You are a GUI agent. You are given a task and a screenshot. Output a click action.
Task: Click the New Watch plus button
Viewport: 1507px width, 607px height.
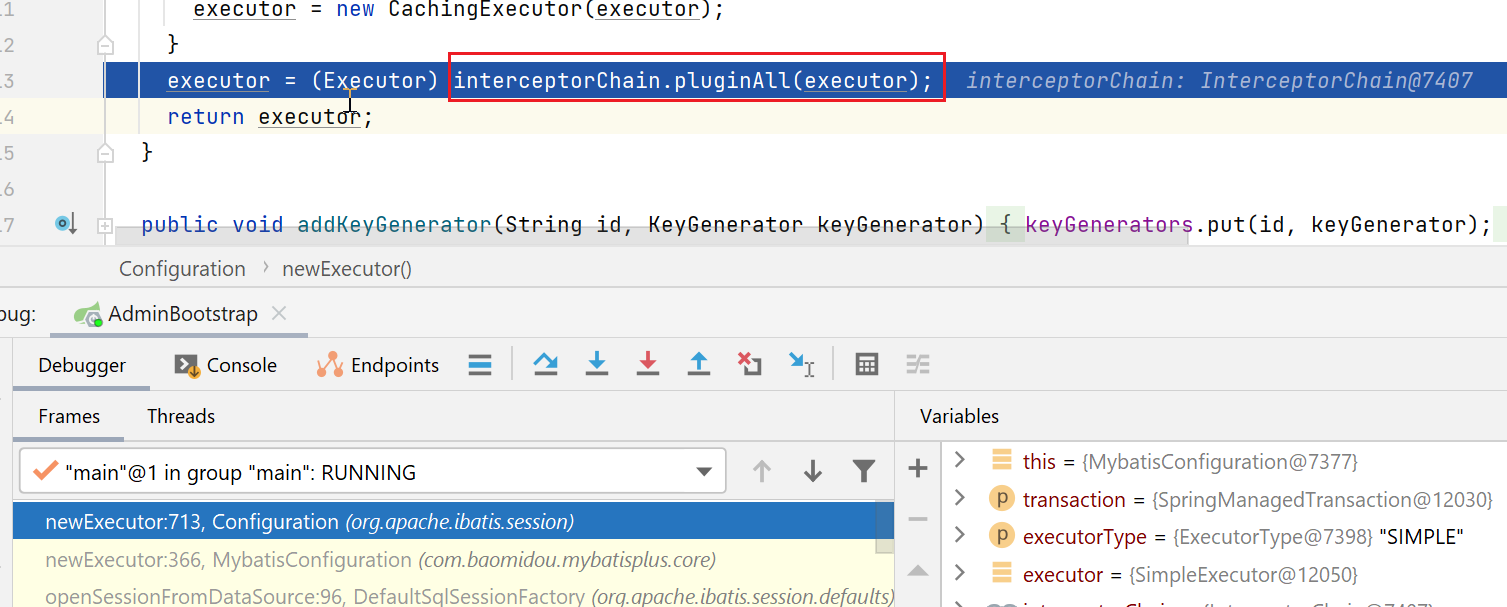[918, 468]
